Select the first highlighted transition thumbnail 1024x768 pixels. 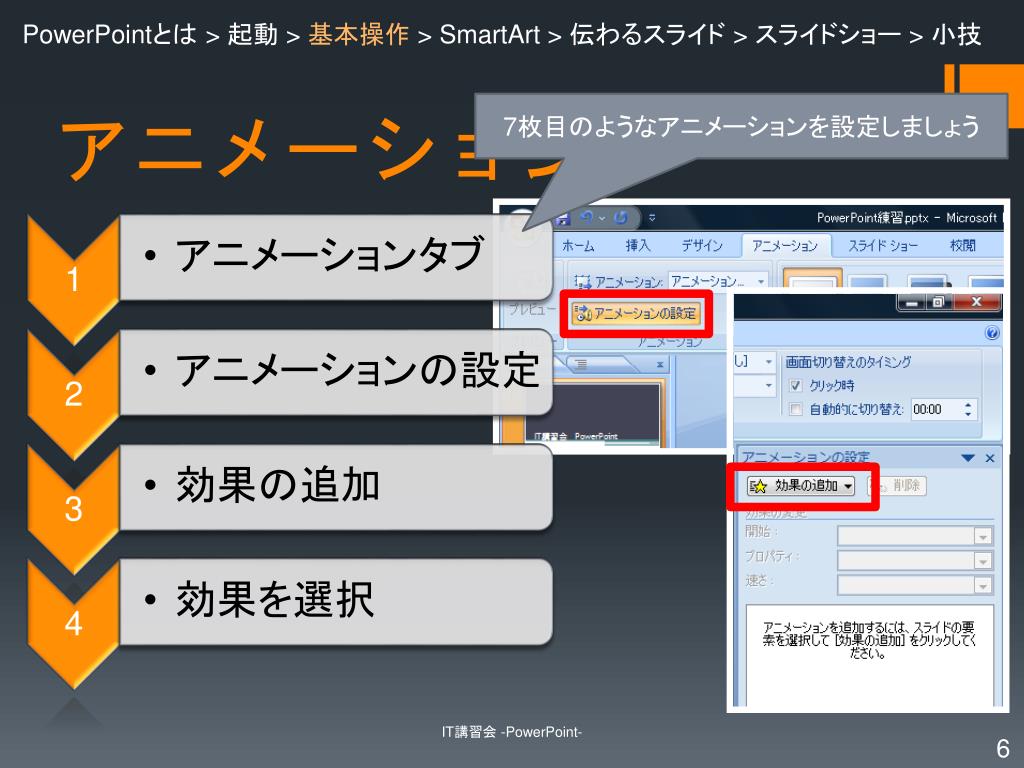pos(812,277)
